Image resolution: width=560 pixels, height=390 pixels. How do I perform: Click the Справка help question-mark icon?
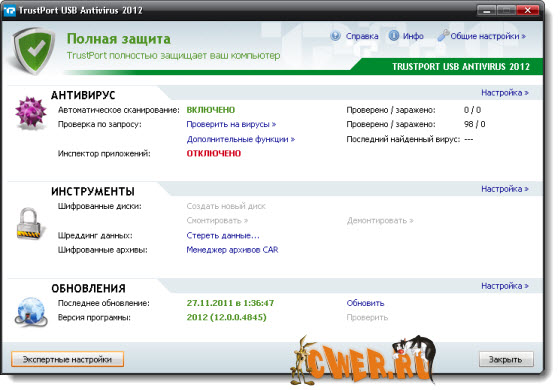pyautogui.click(x=335, y=36)
